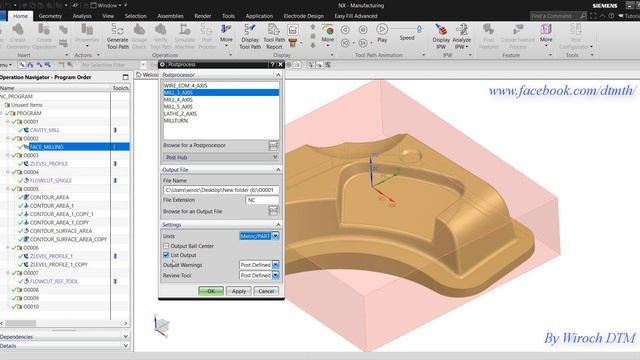Select LATHE_2_AXIS postprocessor
The image size is (640, 360).
(180, 113)
